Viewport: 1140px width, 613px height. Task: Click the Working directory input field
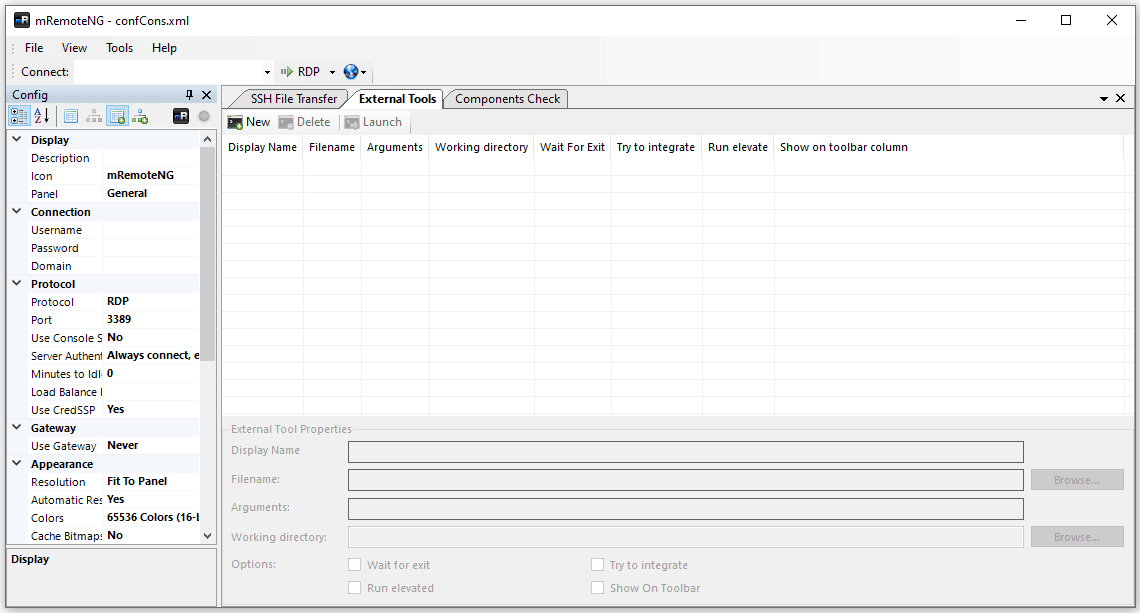(x=686, y=537)
